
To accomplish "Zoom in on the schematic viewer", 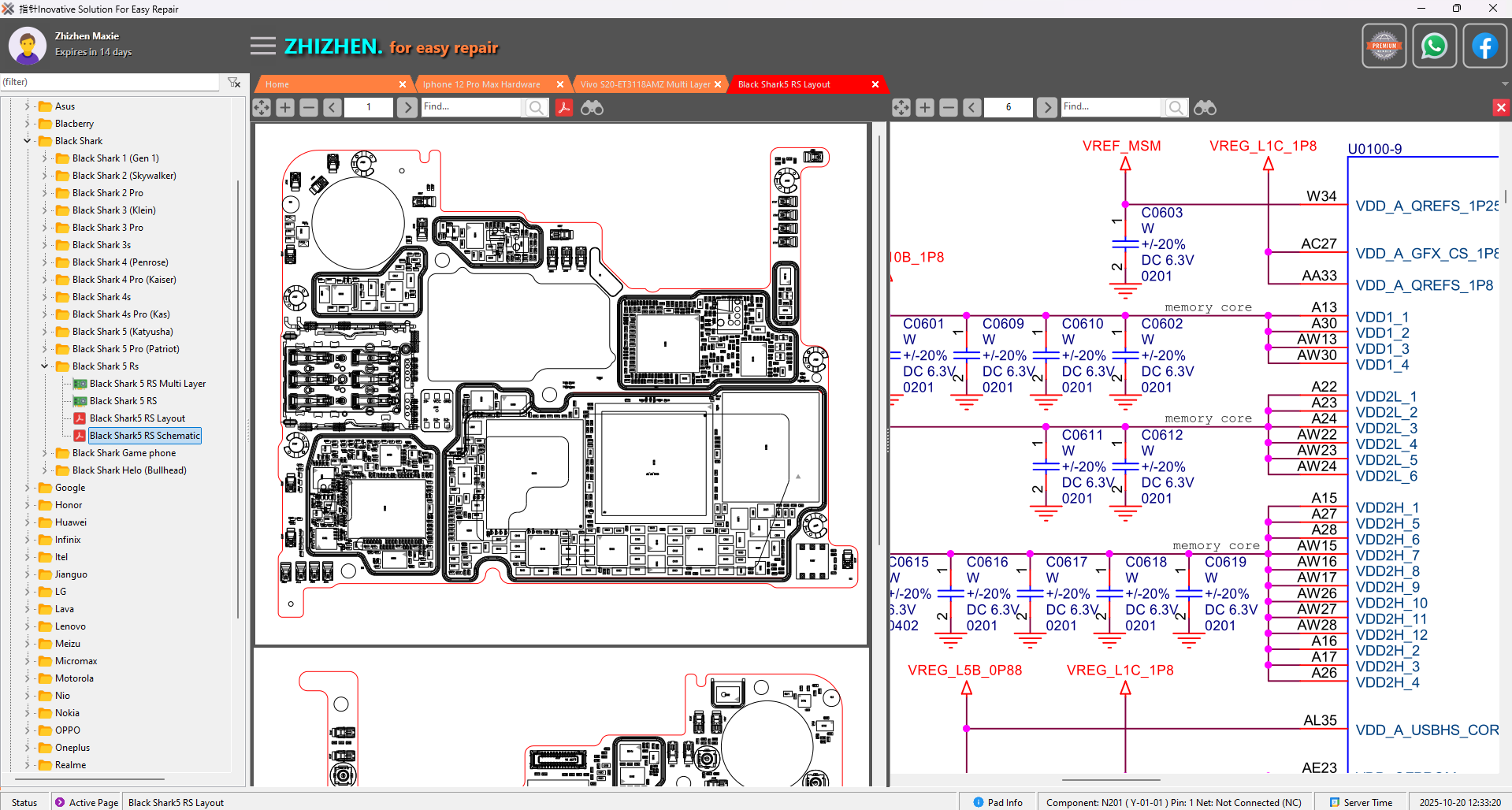I will [x=925, y=107].
